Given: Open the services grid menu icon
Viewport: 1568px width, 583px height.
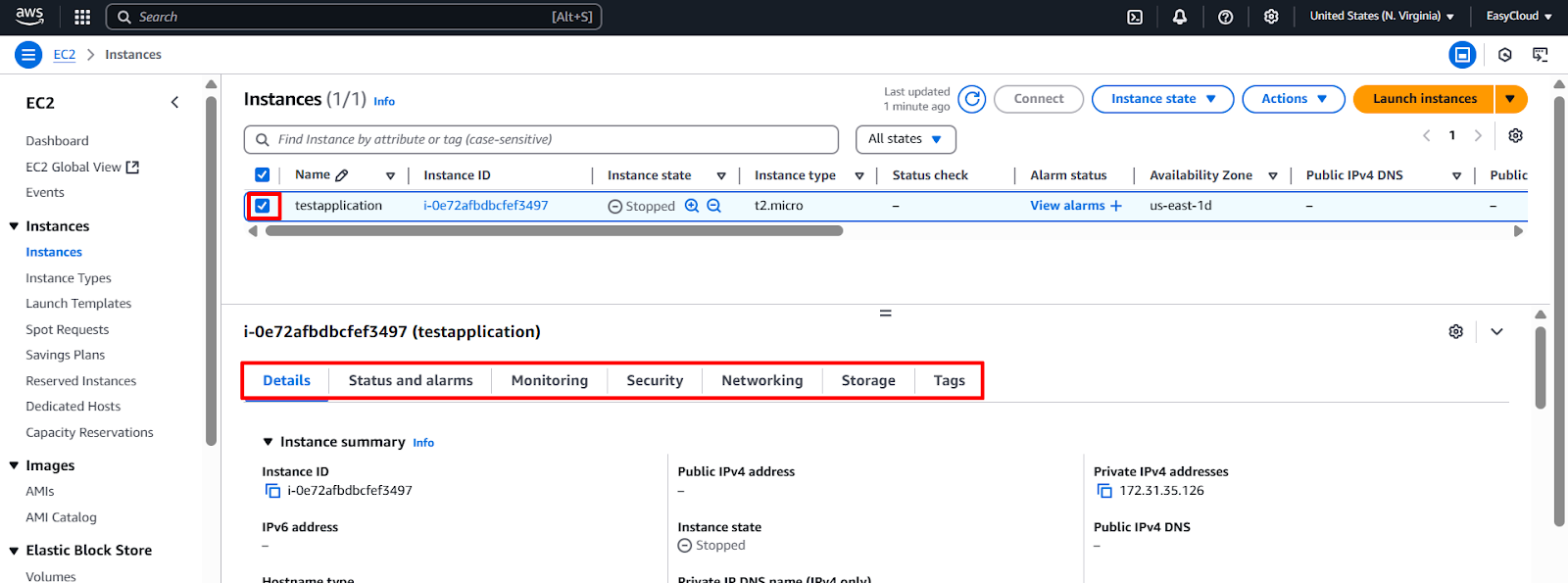Looking at the screenshot, I should point(82,17).
